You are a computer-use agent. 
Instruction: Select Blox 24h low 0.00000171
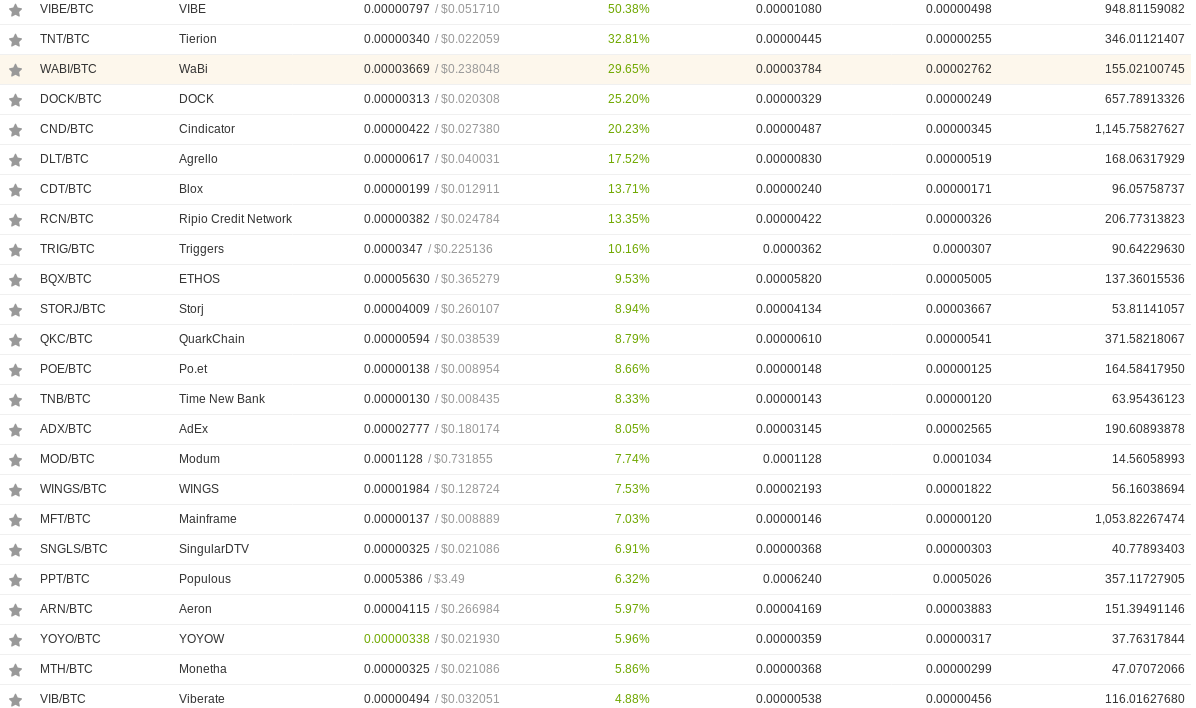[959, 189]
